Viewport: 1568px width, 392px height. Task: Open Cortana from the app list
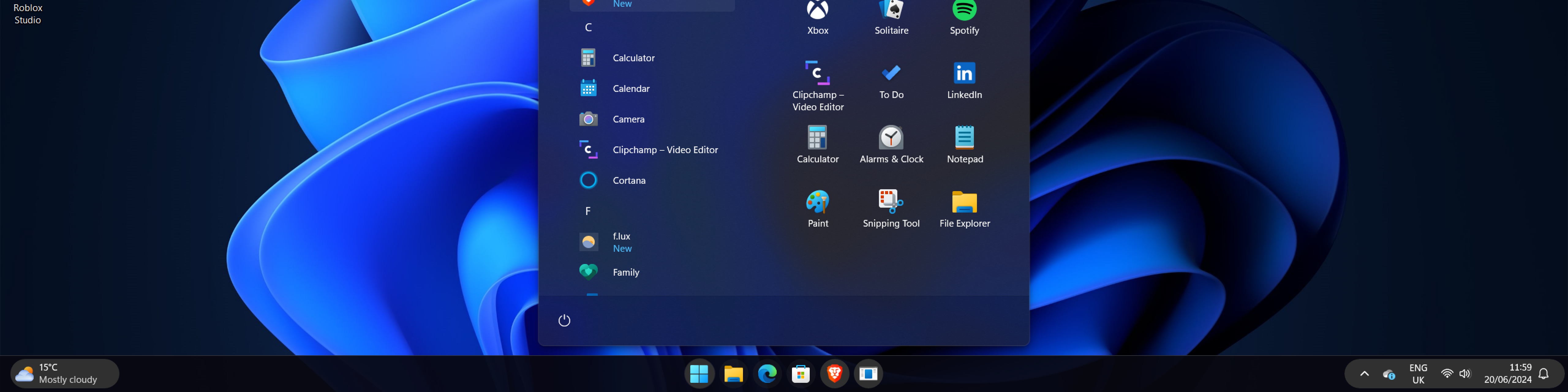pyautogui.click(x=628, y=180)
